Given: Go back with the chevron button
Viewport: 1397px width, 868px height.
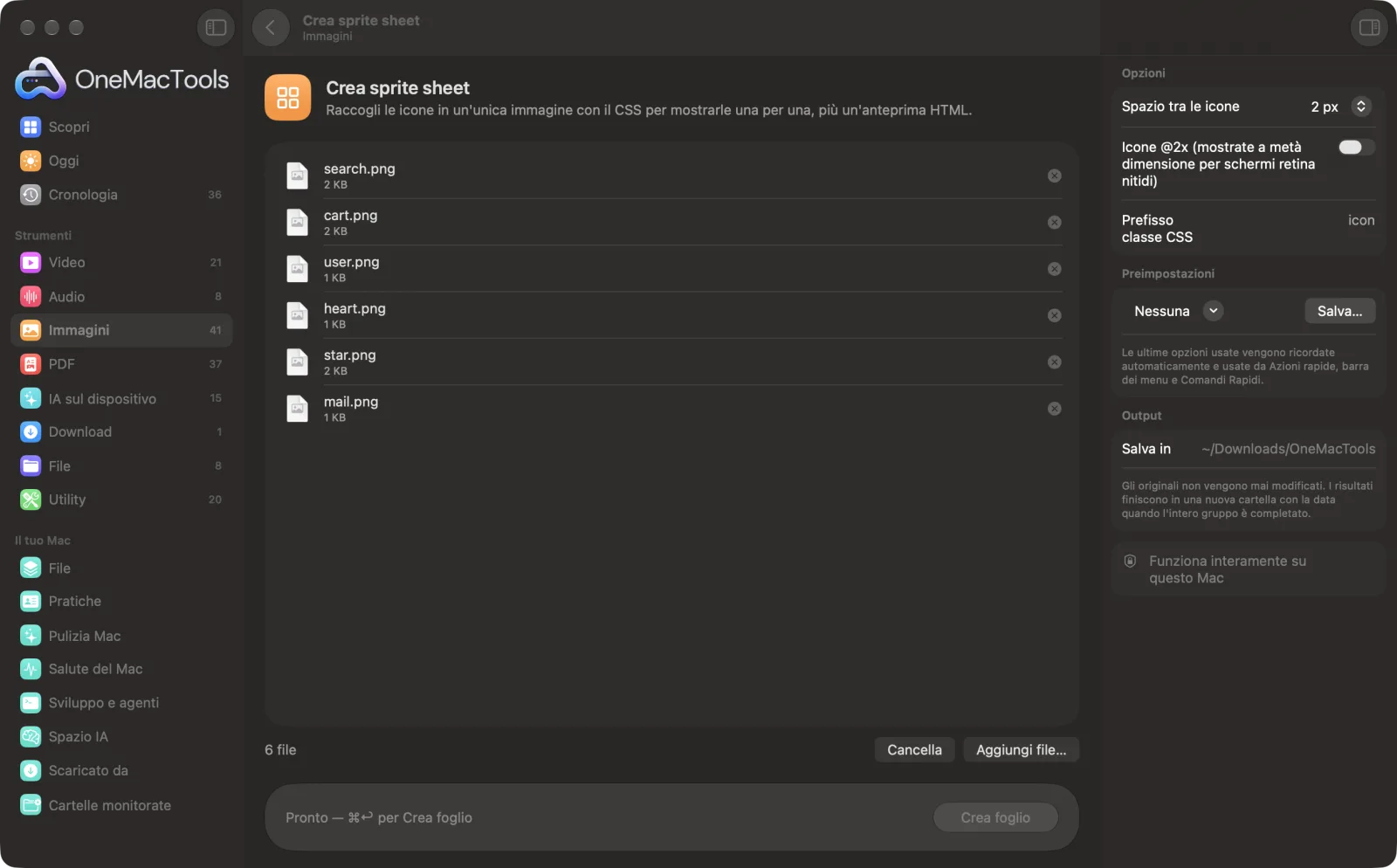Looking at the screenshot, I should click(271, 28).
